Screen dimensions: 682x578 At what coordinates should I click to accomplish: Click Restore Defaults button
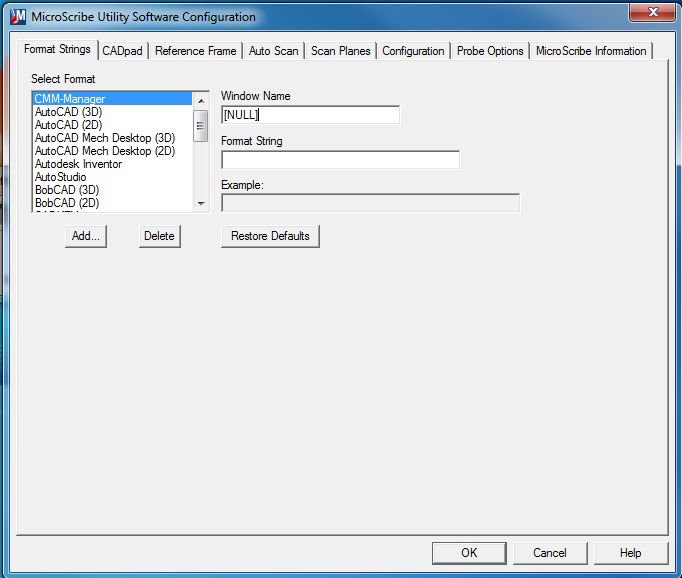pyautogui.click(x=270, y=236)
